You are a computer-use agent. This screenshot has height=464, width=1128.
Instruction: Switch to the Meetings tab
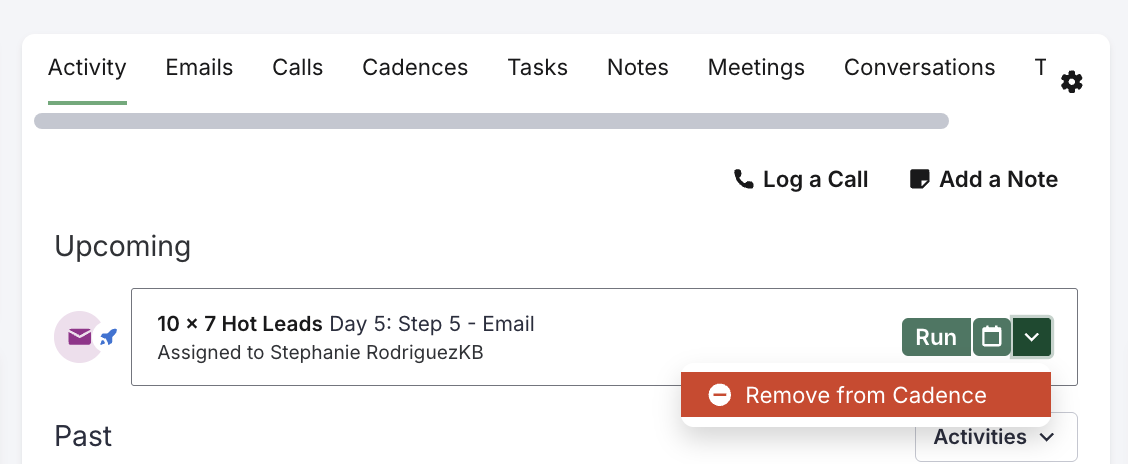pyautogui.click(x=756, y=68)
